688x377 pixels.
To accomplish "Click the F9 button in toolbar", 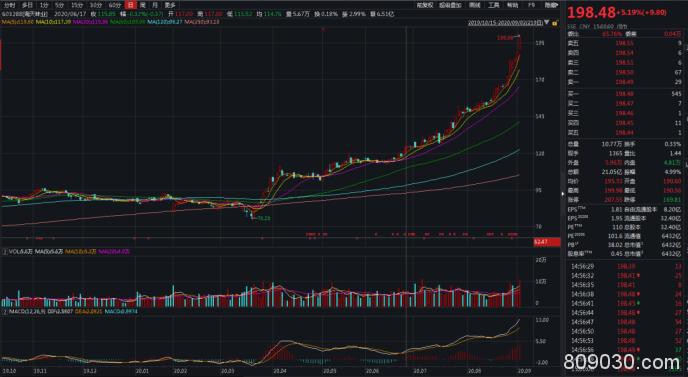I will [x=531, y=5].
